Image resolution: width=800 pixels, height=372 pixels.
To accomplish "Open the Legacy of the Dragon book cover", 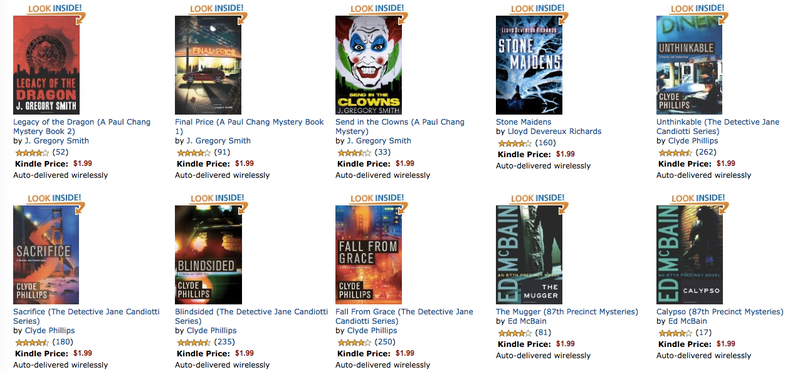I will (x=46, y=65).
